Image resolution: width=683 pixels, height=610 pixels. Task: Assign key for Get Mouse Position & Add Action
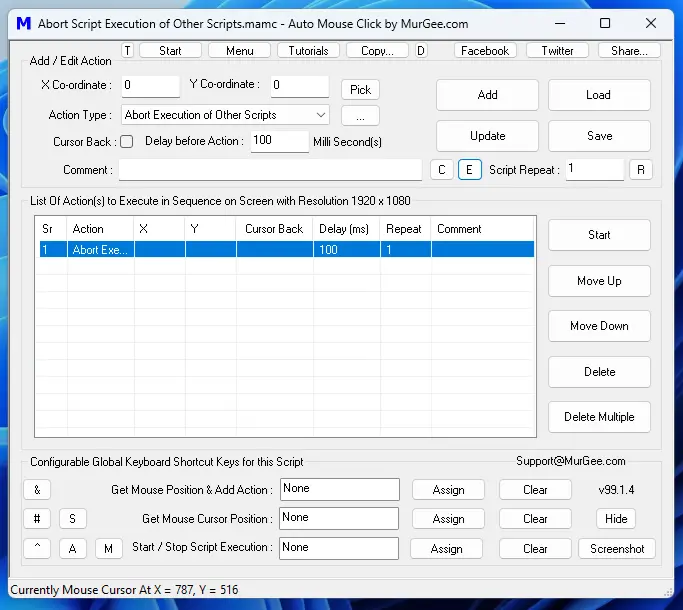click(x=448, y=490)
